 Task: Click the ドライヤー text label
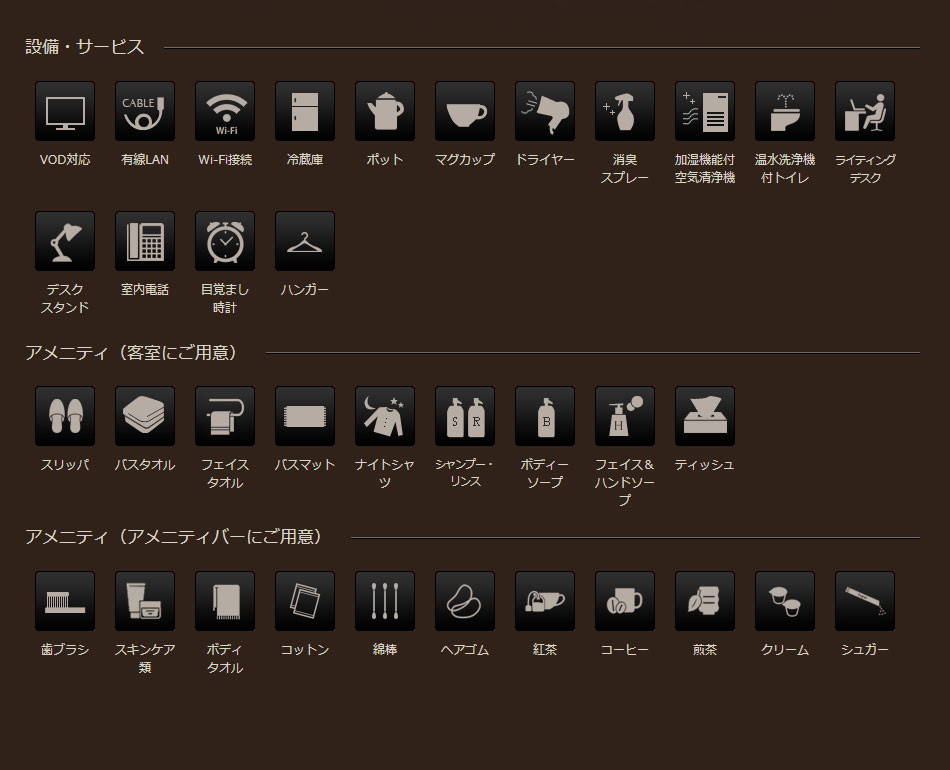coord(545,159)
